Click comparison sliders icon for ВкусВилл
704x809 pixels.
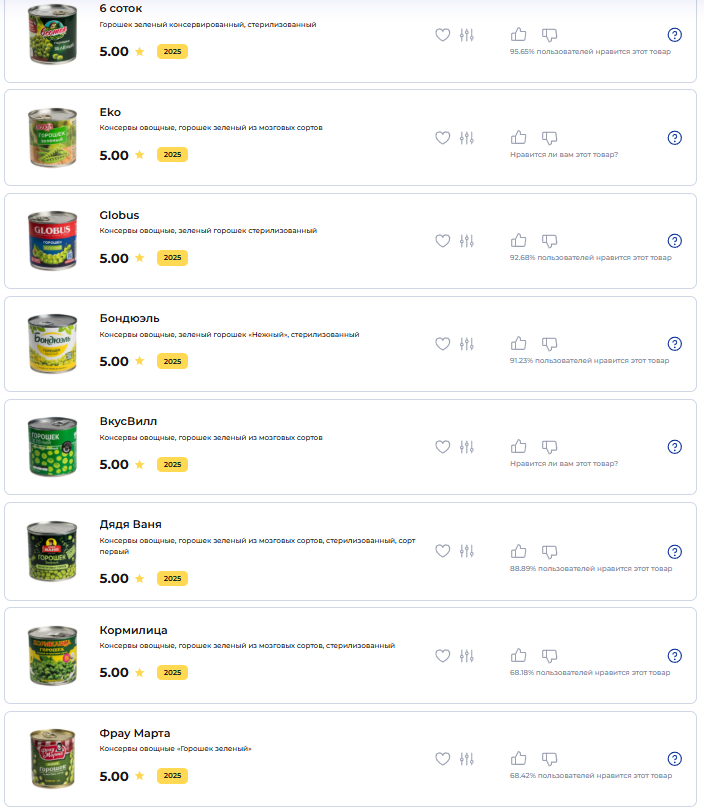click(x=467, y=447)
